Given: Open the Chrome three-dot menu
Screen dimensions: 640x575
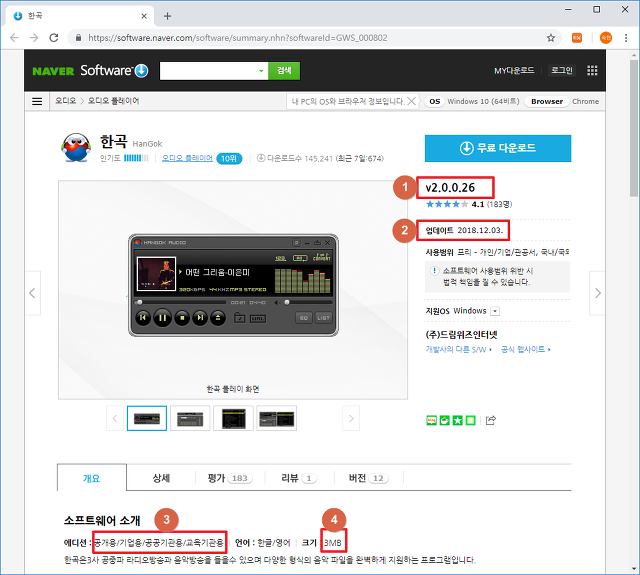Looking at the screenshot, I should click(x=626, y=38).
